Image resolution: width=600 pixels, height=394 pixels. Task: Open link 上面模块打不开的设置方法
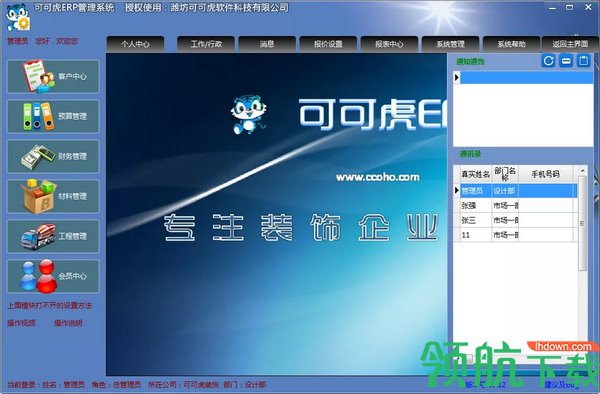pos(50,306)
